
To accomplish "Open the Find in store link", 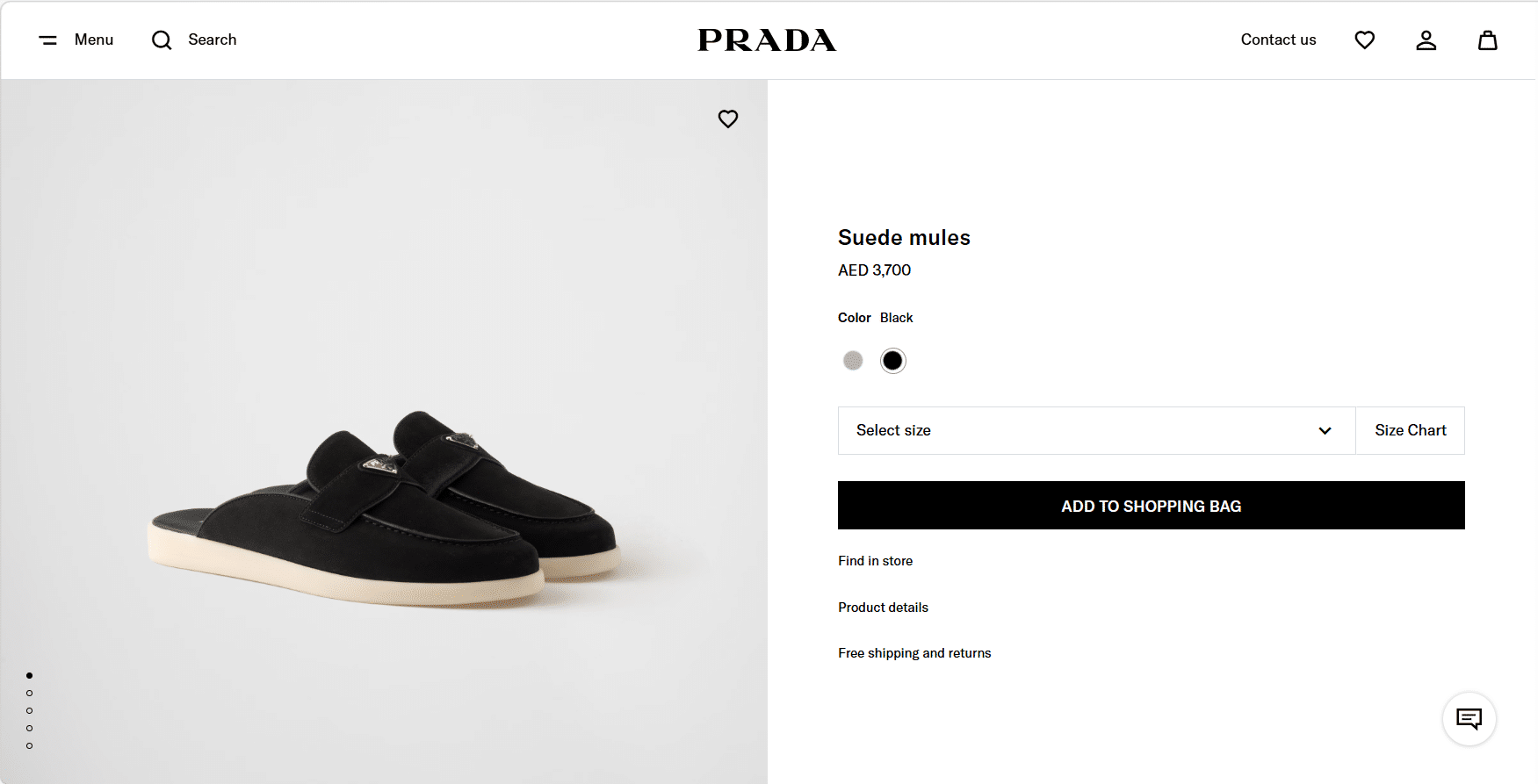I will point(875,561).
